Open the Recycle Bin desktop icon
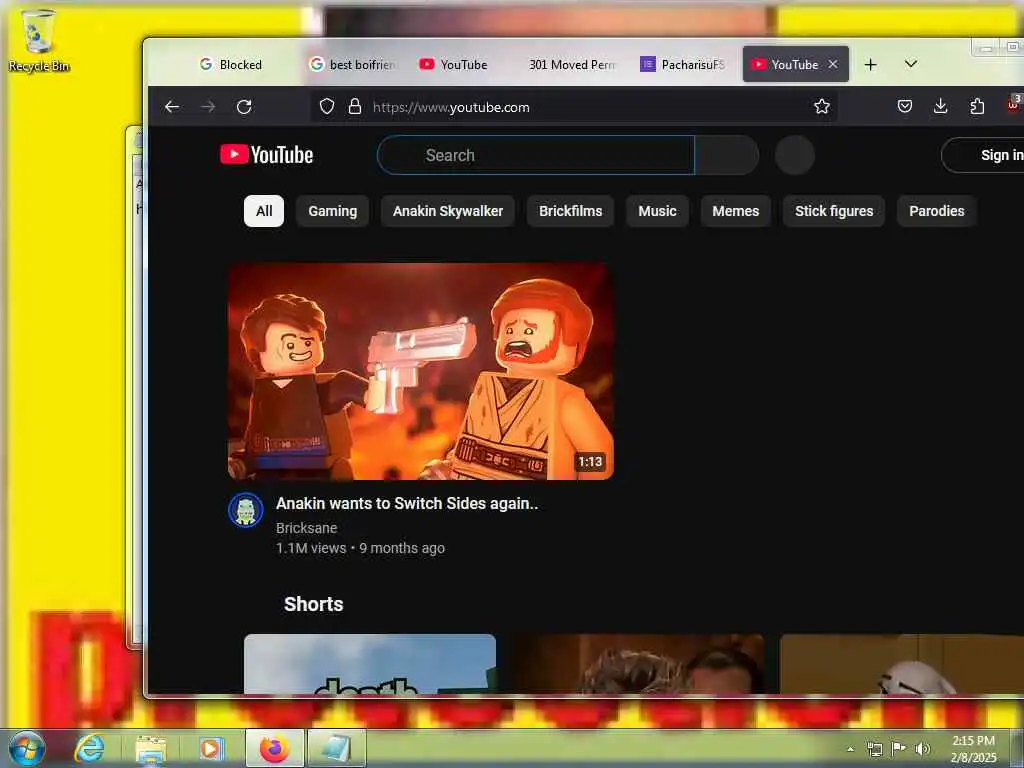The image size is (1024, 768). click(39, 40)
